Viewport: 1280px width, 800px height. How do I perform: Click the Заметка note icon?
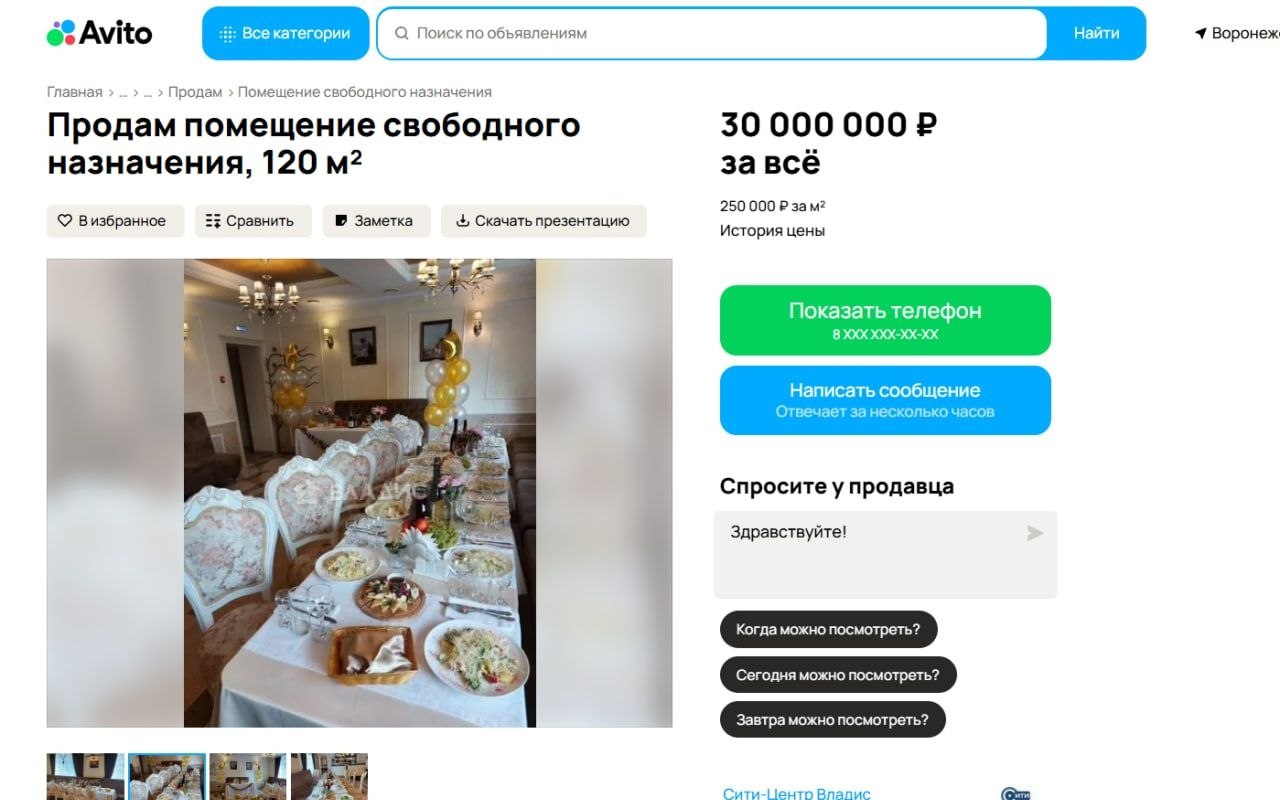pyautogui.click(x=341, y=221)
